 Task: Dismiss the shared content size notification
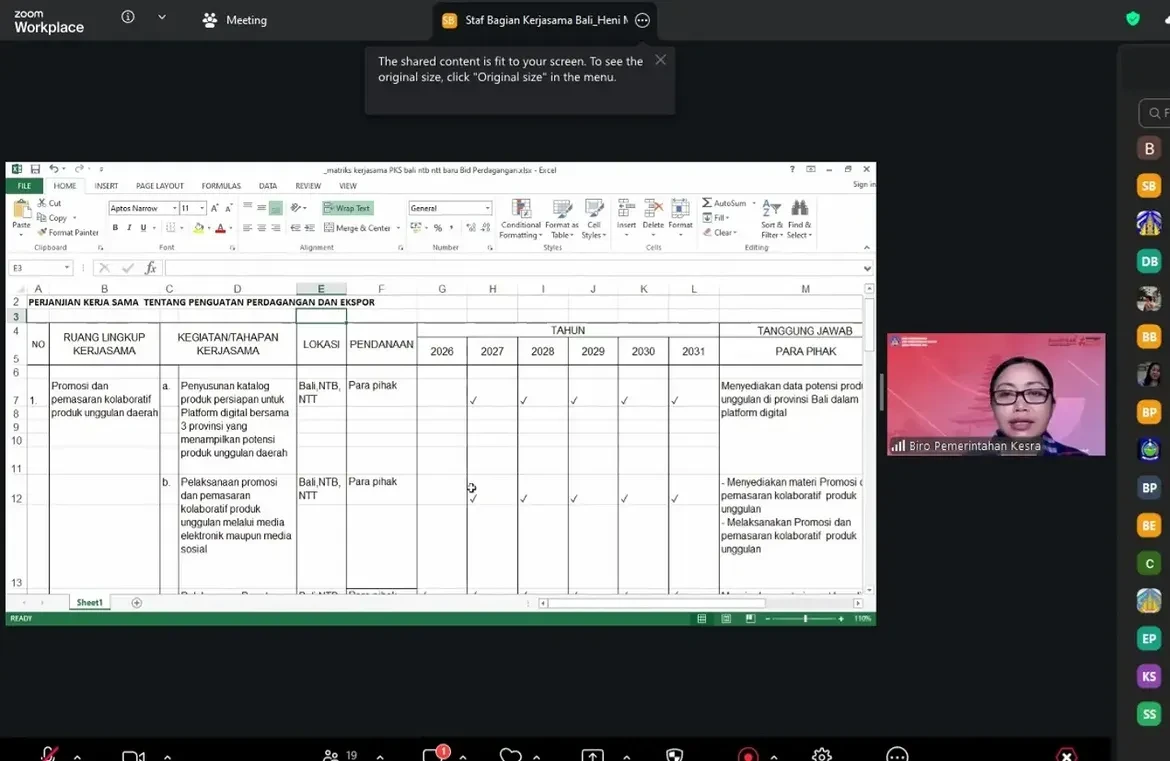coord(660,60)
